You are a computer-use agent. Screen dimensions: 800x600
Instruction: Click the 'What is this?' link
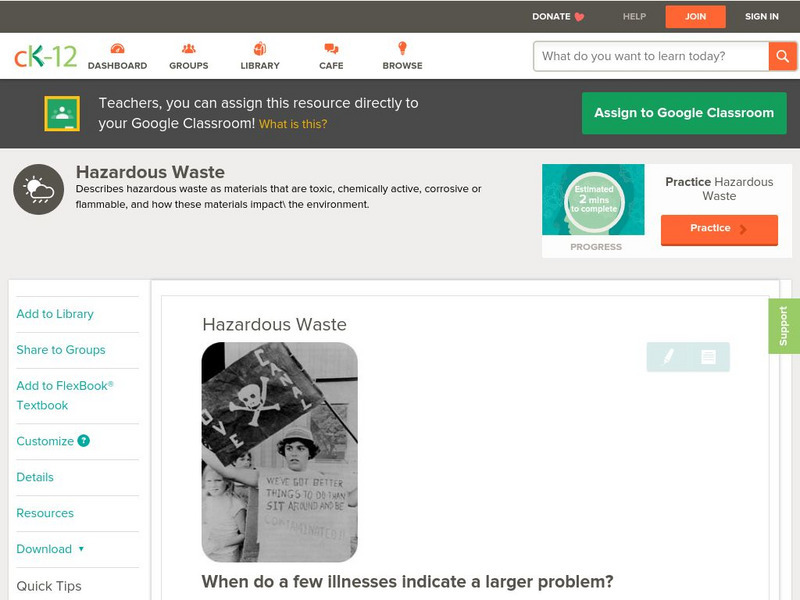(x=293, y=124)
